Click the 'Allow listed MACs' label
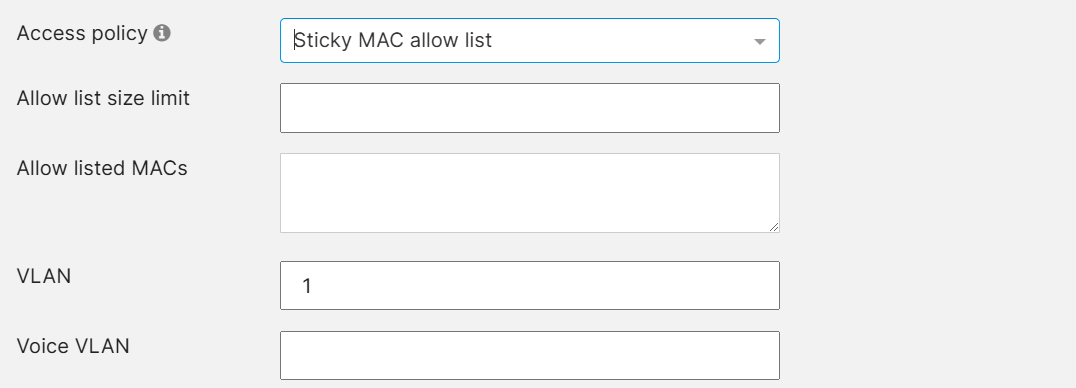This screenshot has height=388, width=1076. coord(102,168)
